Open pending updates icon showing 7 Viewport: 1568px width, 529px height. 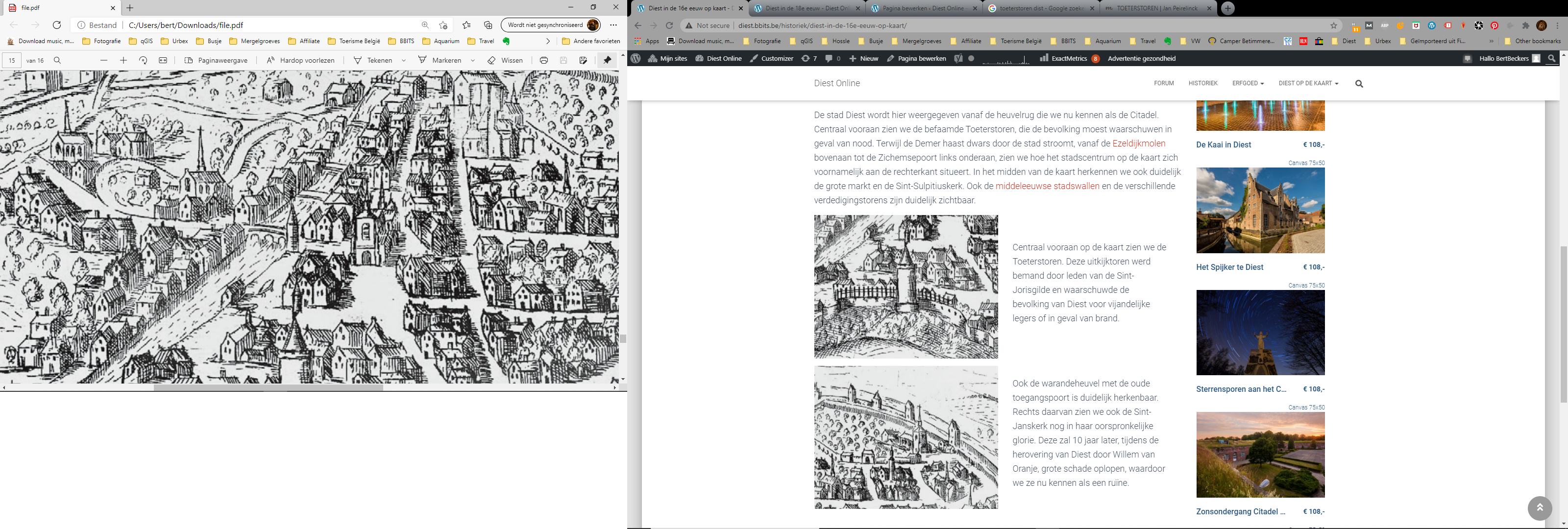(x=808, y=58)
